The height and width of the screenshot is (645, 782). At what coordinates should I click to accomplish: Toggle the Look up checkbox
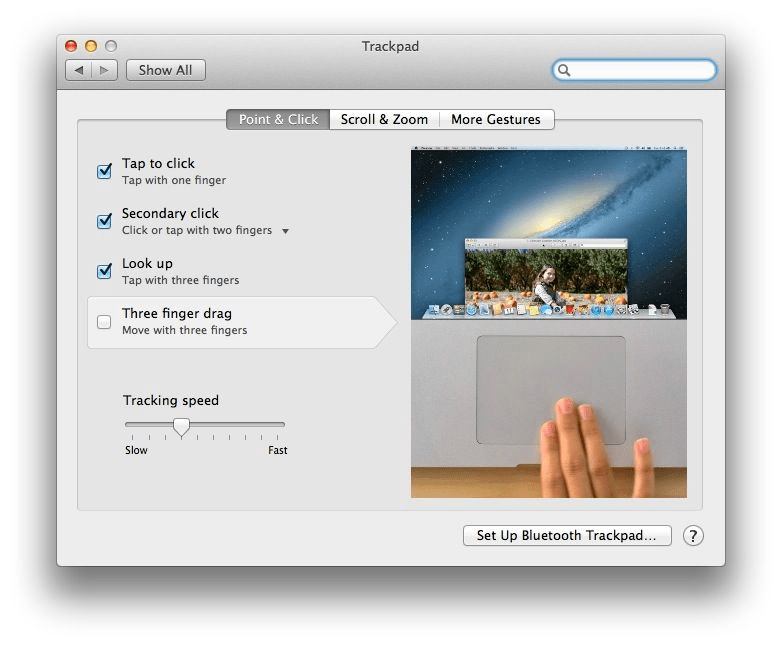click(104, 271)
